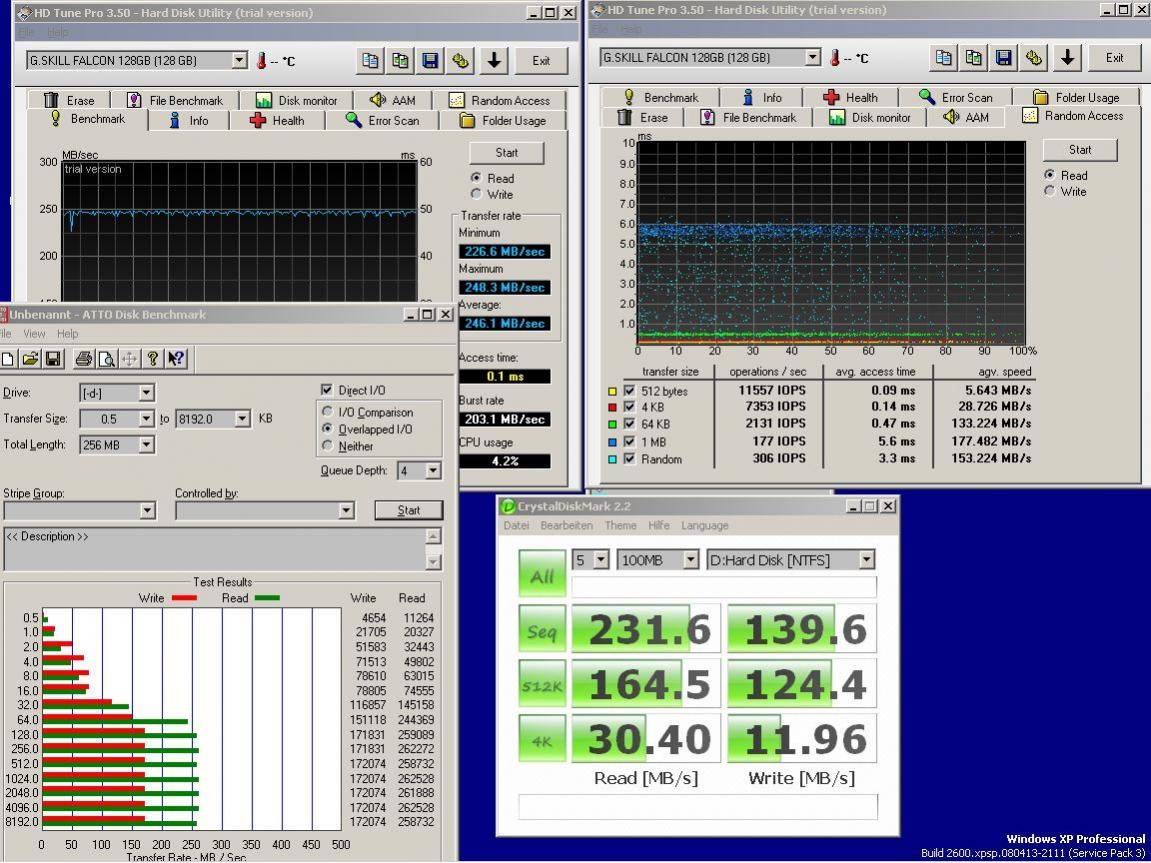
Task: Click Exit button in left HD Tune window
Action: (x=541, y=61)
